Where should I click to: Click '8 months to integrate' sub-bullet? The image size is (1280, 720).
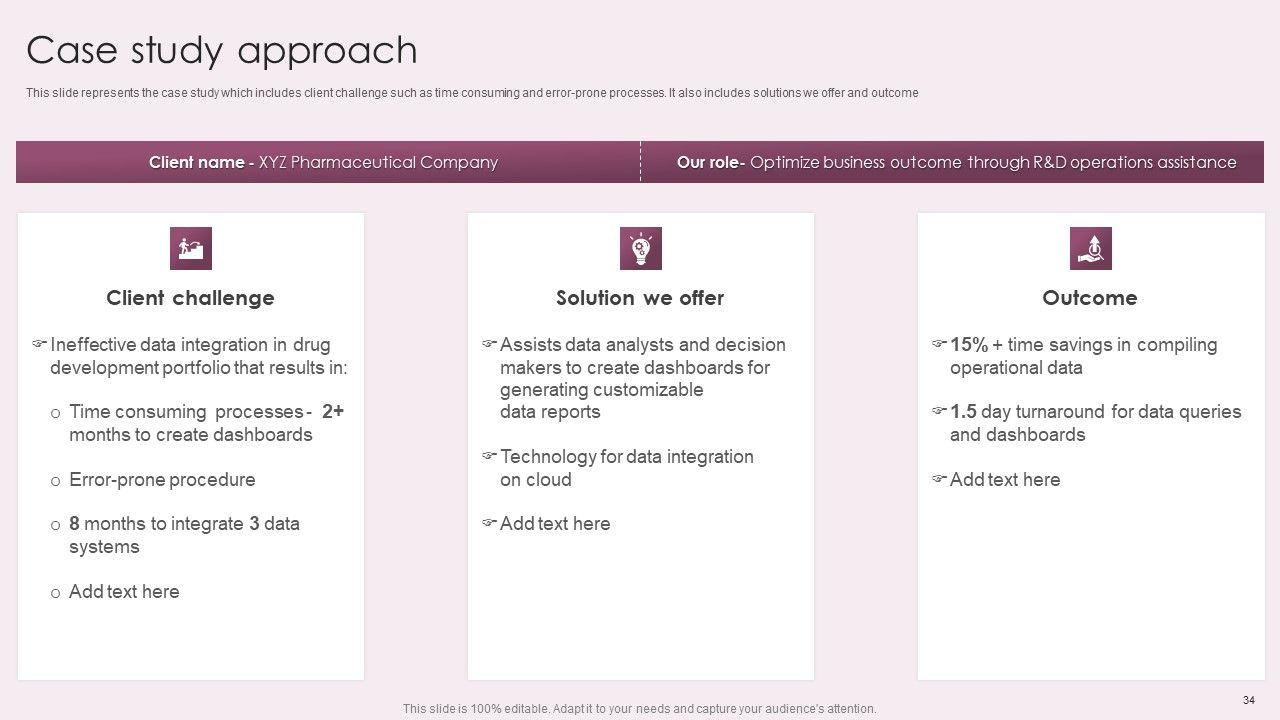(x=184, y=535)
